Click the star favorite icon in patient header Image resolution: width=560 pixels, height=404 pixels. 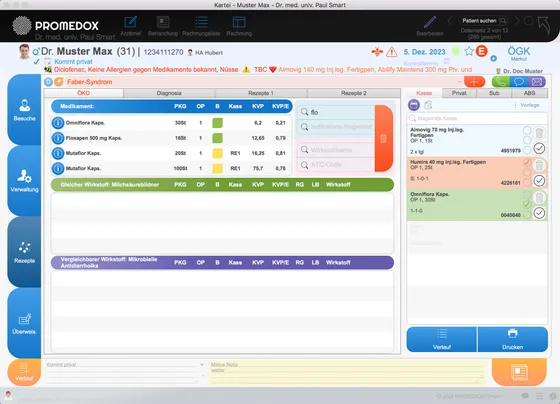tap(469, 51)
